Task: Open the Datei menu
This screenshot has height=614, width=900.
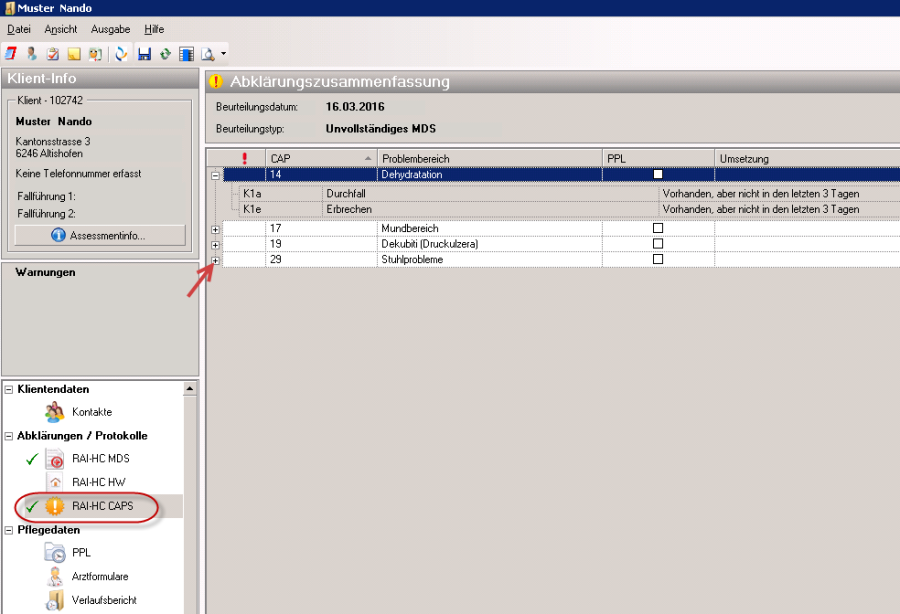Action: coord(19,30)
